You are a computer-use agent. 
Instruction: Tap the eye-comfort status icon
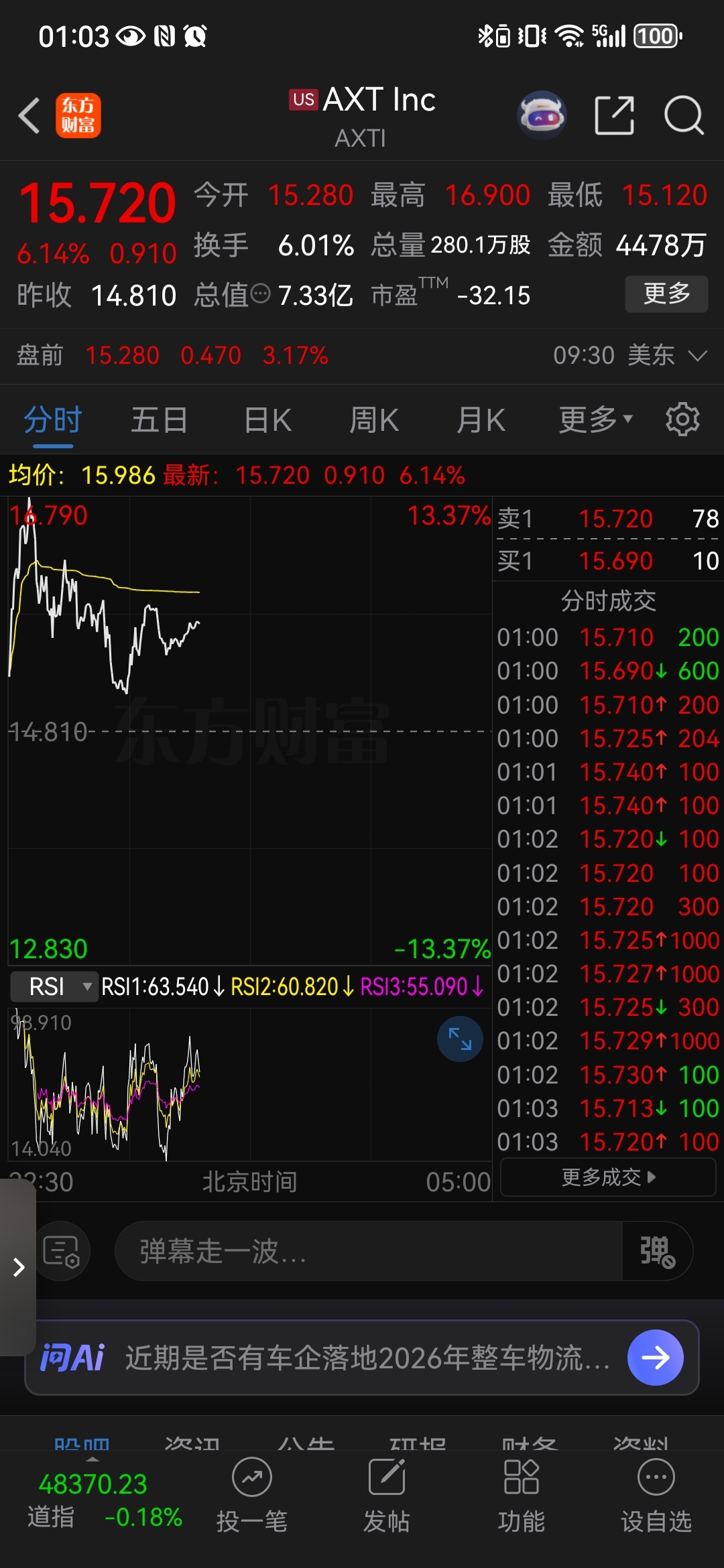click(131, 36)
